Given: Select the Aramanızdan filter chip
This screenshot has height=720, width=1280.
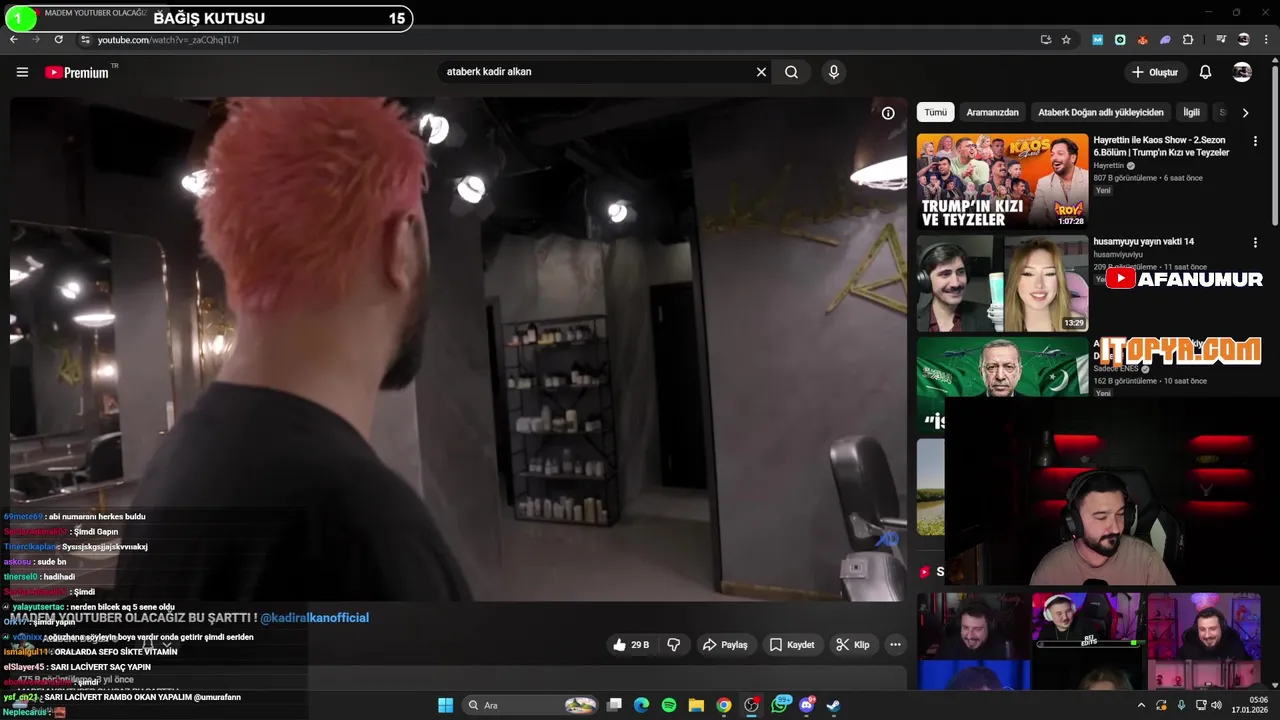Looking at the screenshot, I should [992, 113].
